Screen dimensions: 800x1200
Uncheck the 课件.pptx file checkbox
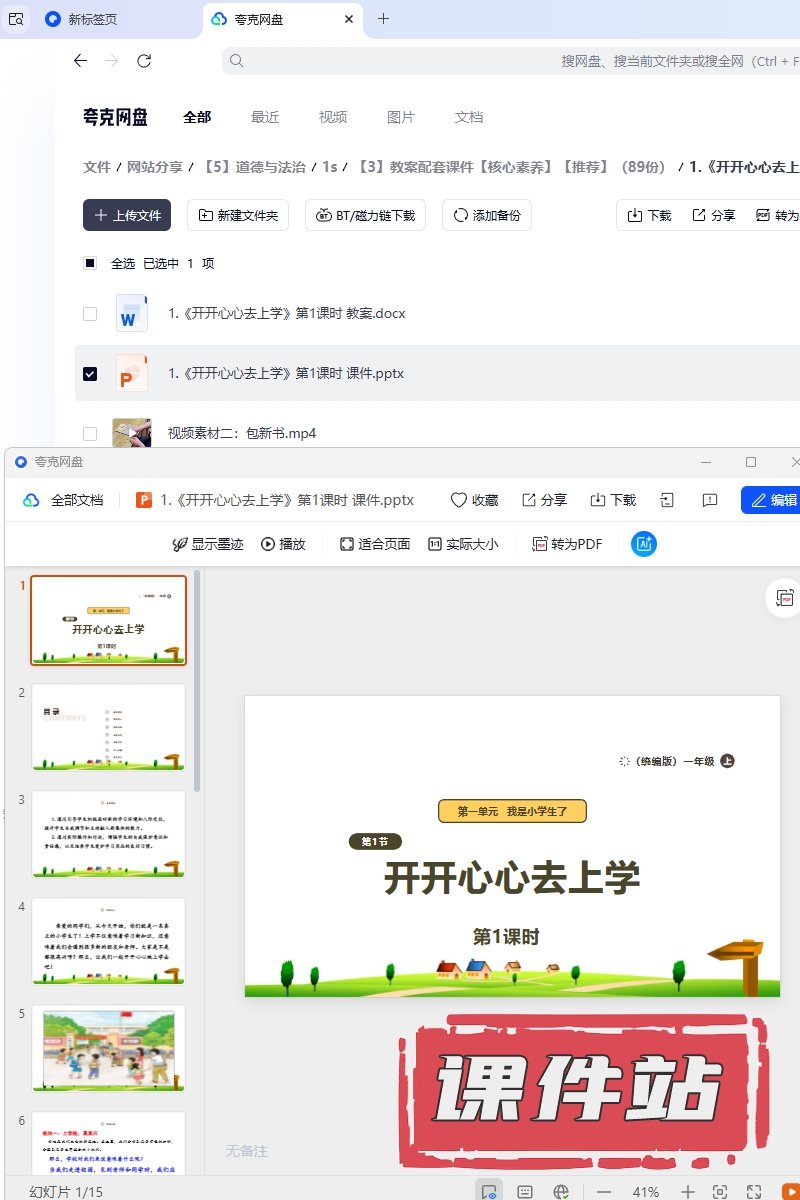pyautogui.click(x=90, y=374)
